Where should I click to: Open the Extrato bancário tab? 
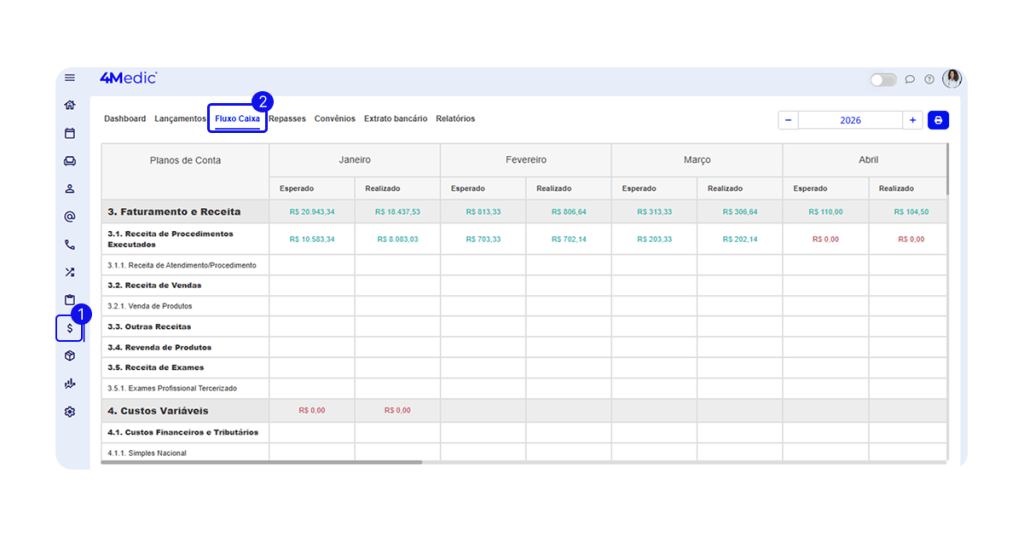395,119
